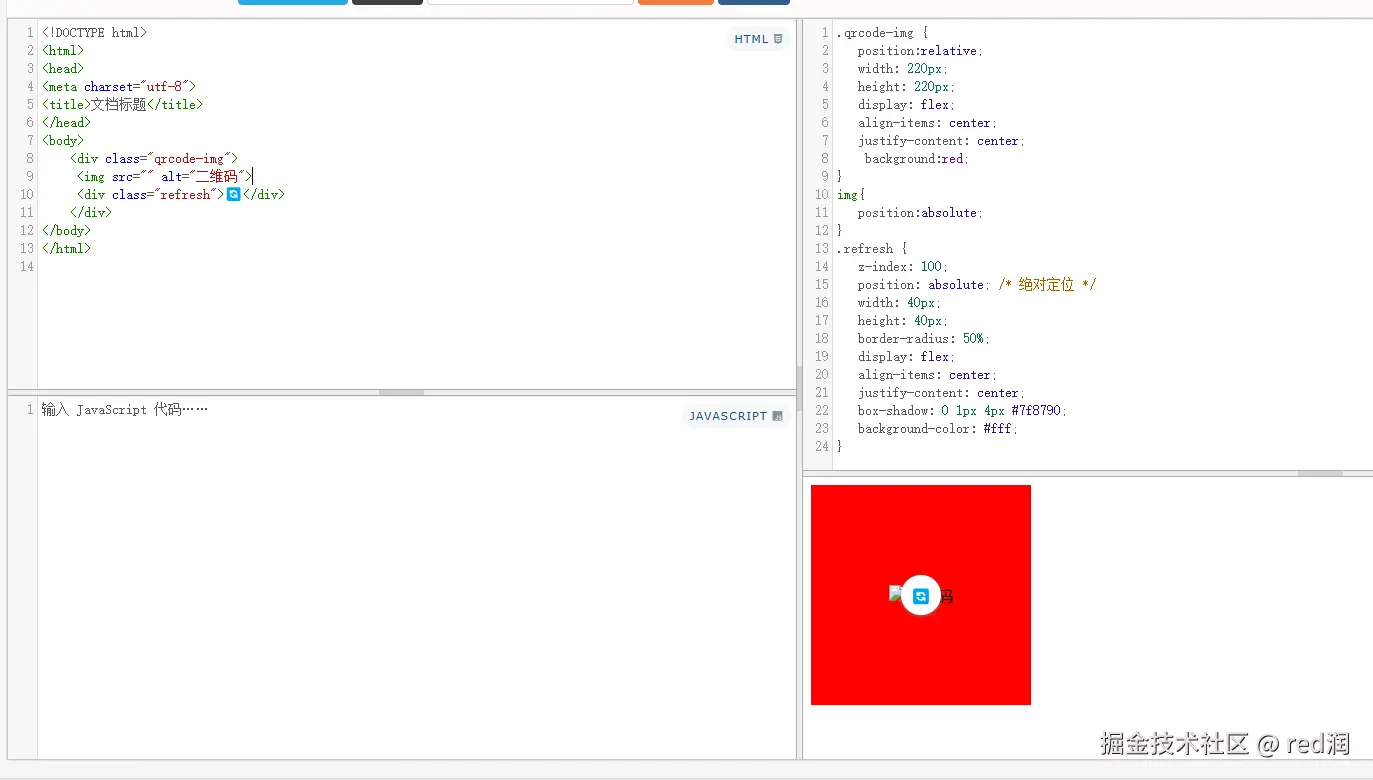Click the ".refresh {" selector in the CSS
Image resolution: width=1373 pixels, height=780 pixels.
[x=872, y=248]
